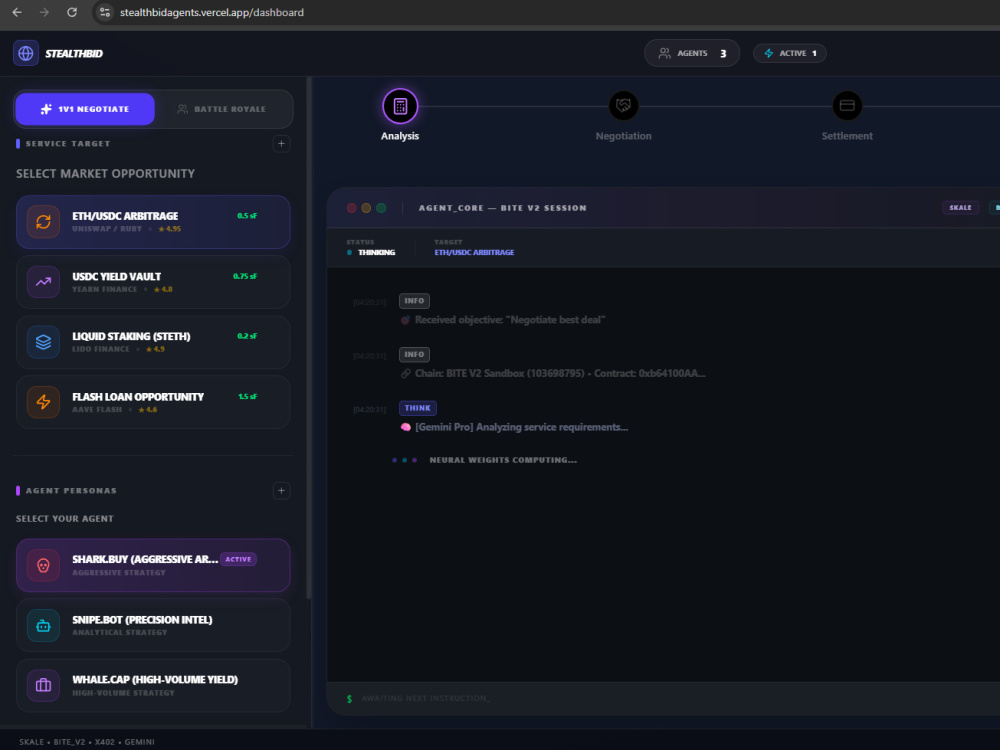1000x750 pixels.
Task: Open the Active 1 status pill
Action: point(790,53)
